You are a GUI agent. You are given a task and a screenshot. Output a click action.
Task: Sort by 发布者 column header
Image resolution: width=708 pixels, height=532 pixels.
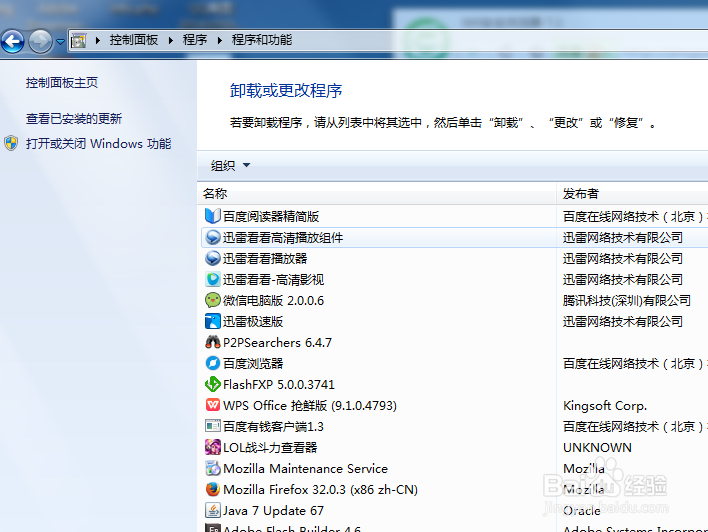point(581,194)
